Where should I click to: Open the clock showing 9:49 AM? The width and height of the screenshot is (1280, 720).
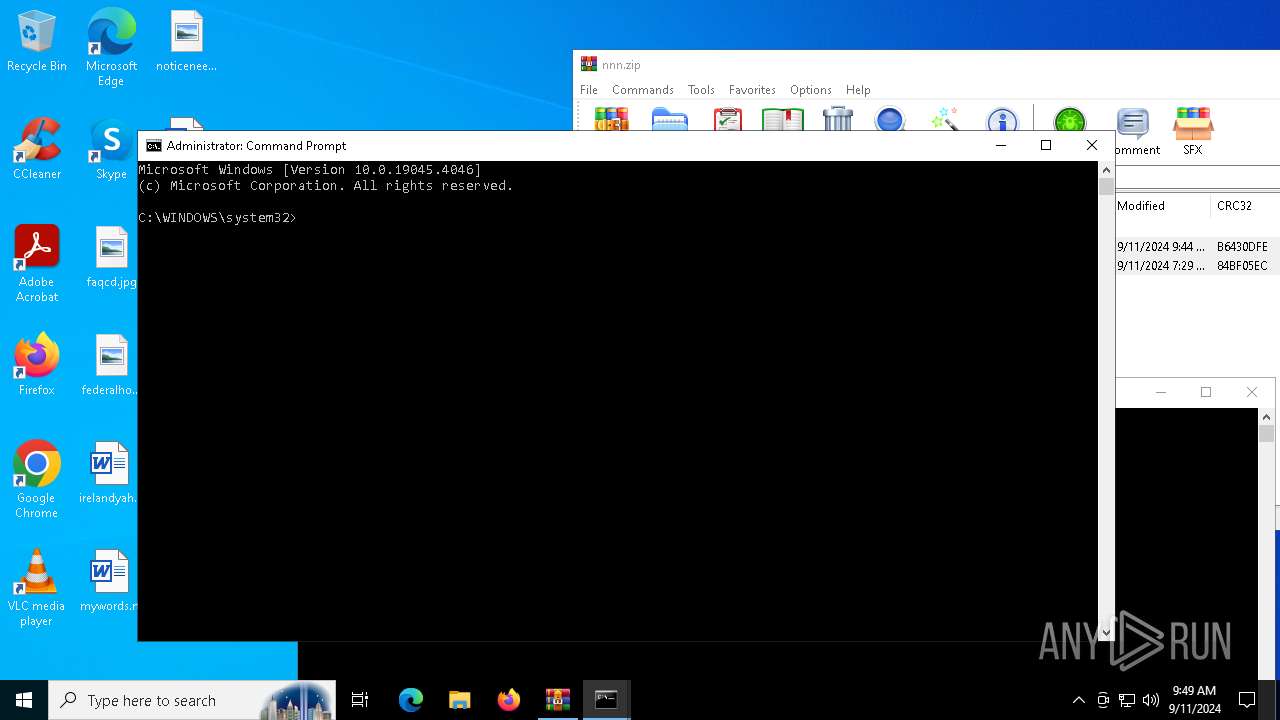1194,700
